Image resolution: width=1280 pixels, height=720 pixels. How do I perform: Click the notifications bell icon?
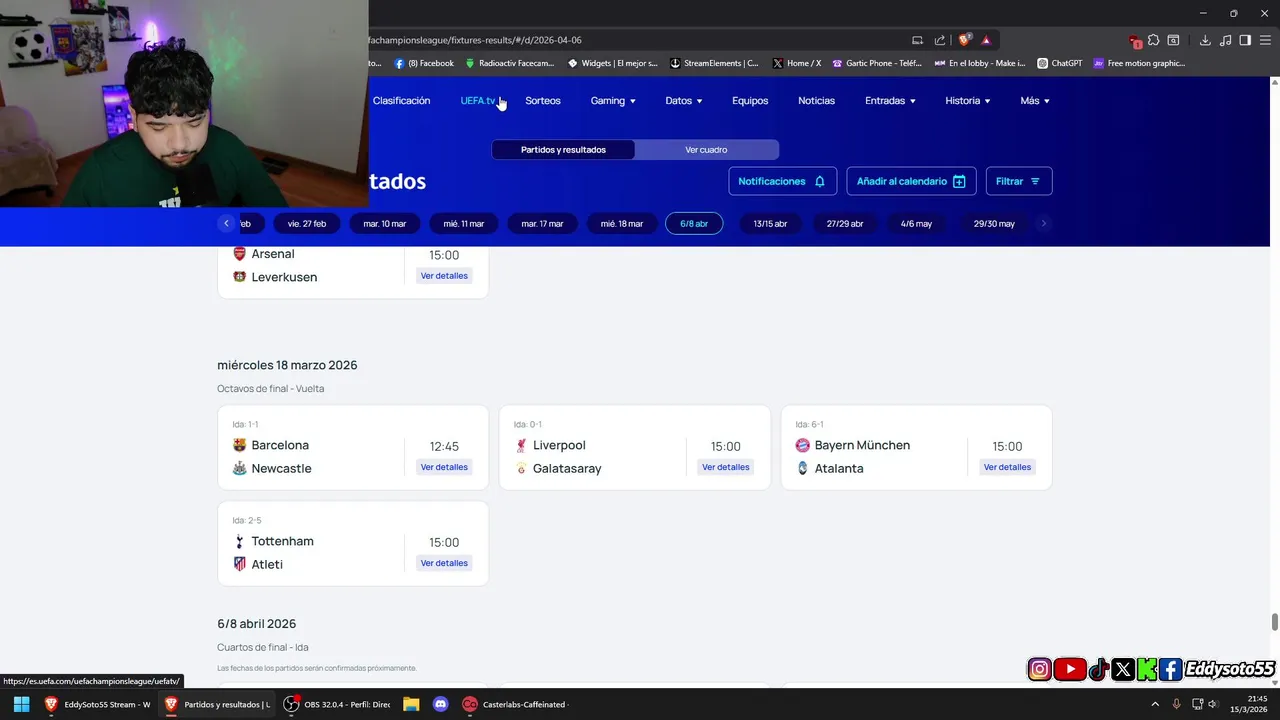click(x=820, y=181)
